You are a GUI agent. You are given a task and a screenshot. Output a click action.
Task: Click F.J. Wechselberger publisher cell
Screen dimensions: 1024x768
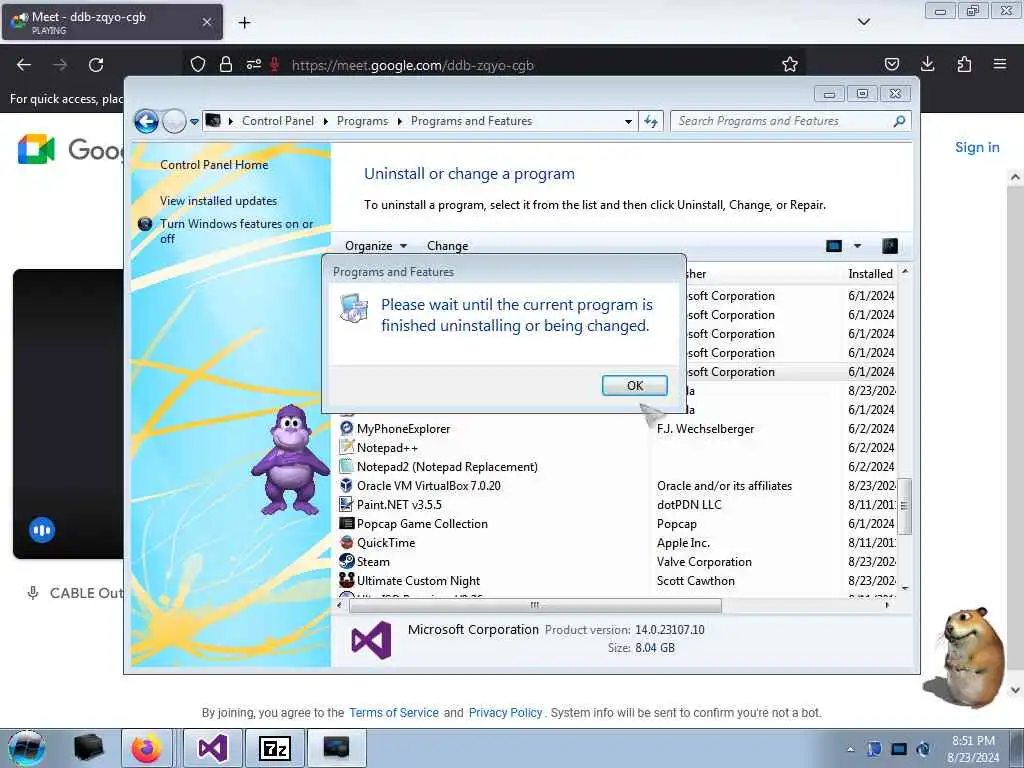point(705,429)
